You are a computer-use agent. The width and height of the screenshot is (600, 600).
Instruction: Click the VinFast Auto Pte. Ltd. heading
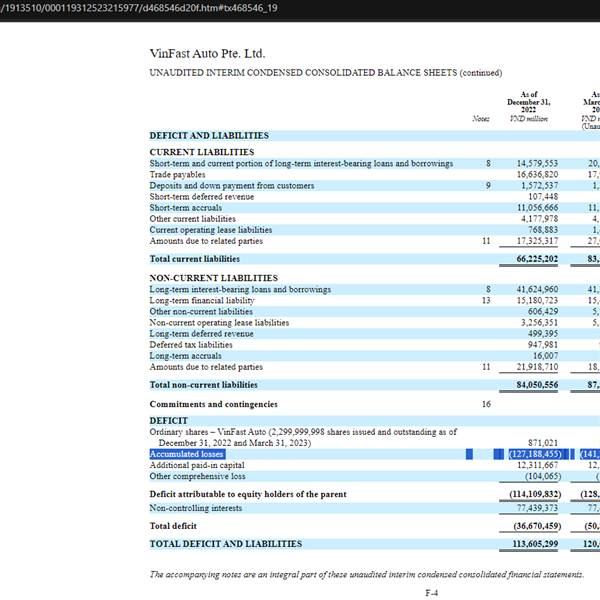pyautogui.click(x=207, y=54)
